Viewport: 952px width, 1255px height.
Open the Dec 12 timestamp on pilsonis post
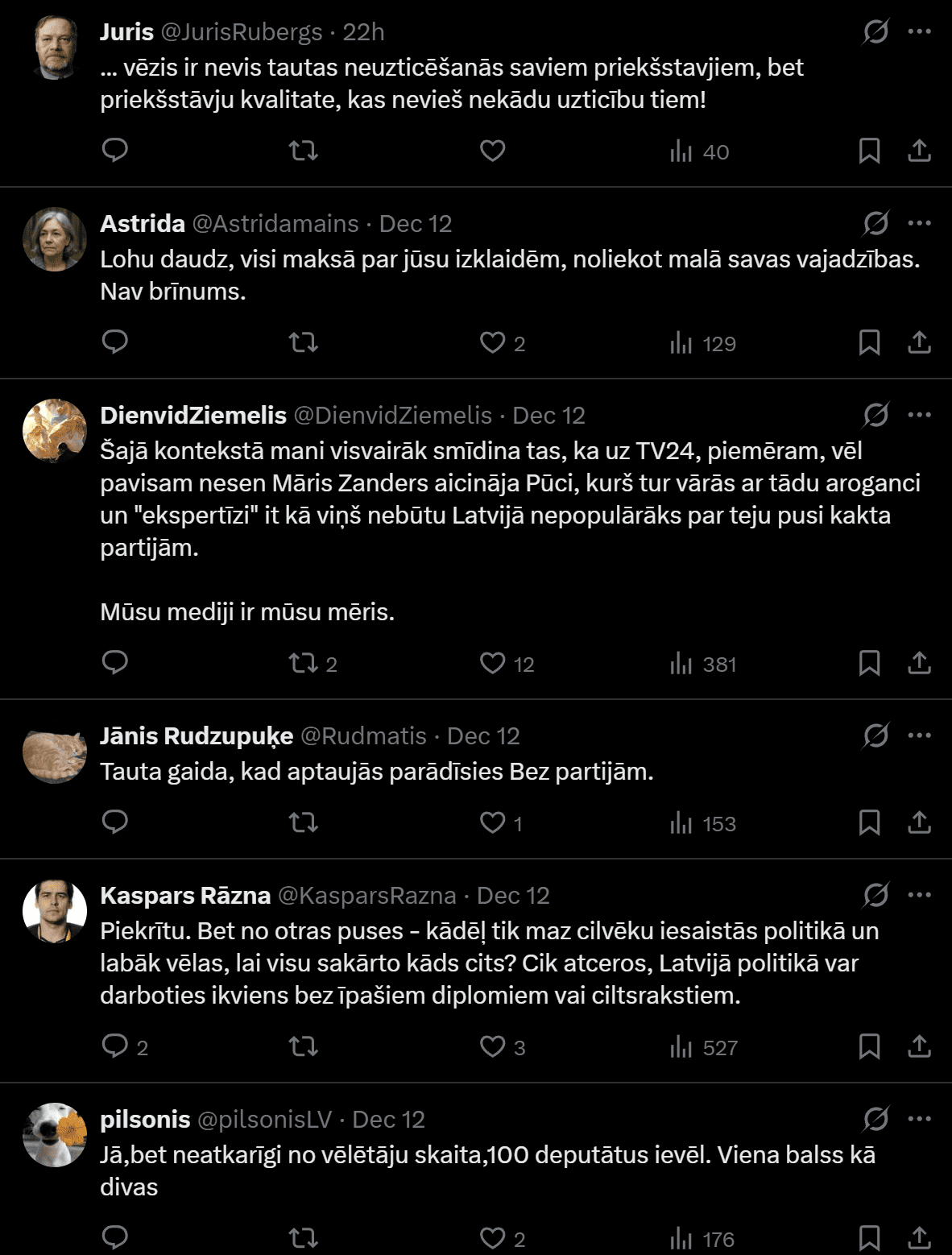388,1119
